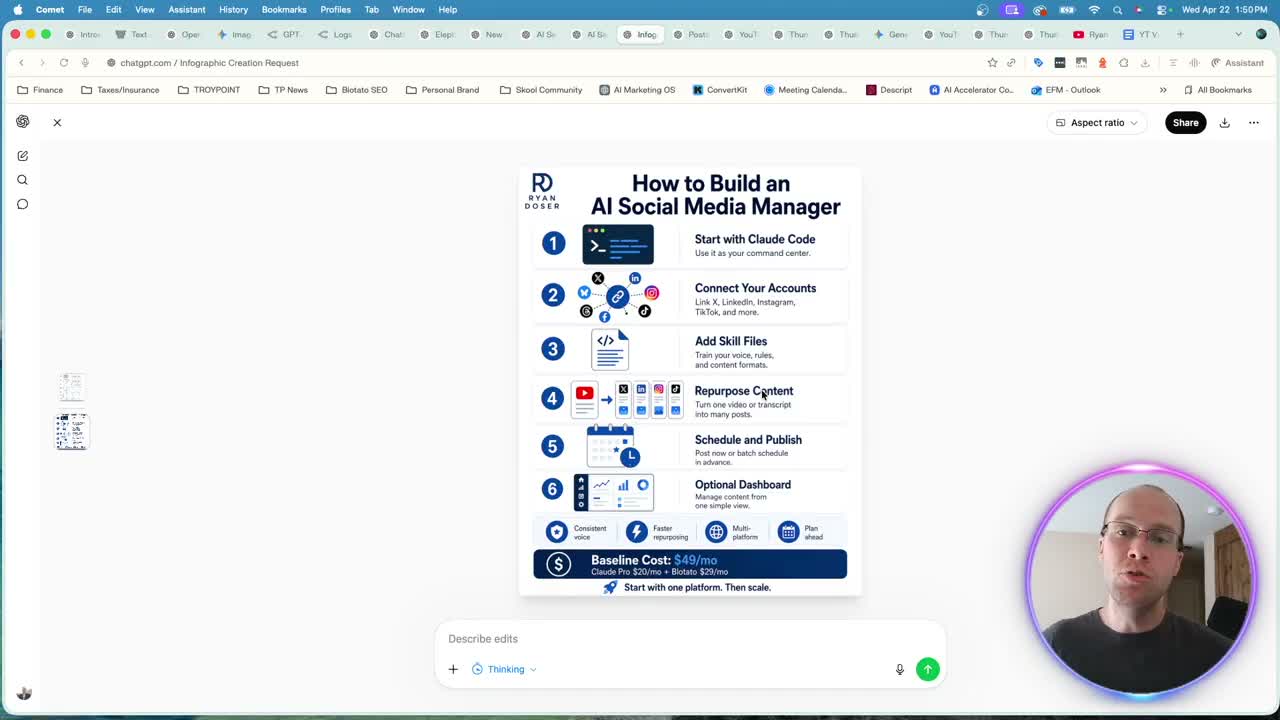Click the Share button
1280x720 pixels.
pyautogui.click(x=1185, y=123)
